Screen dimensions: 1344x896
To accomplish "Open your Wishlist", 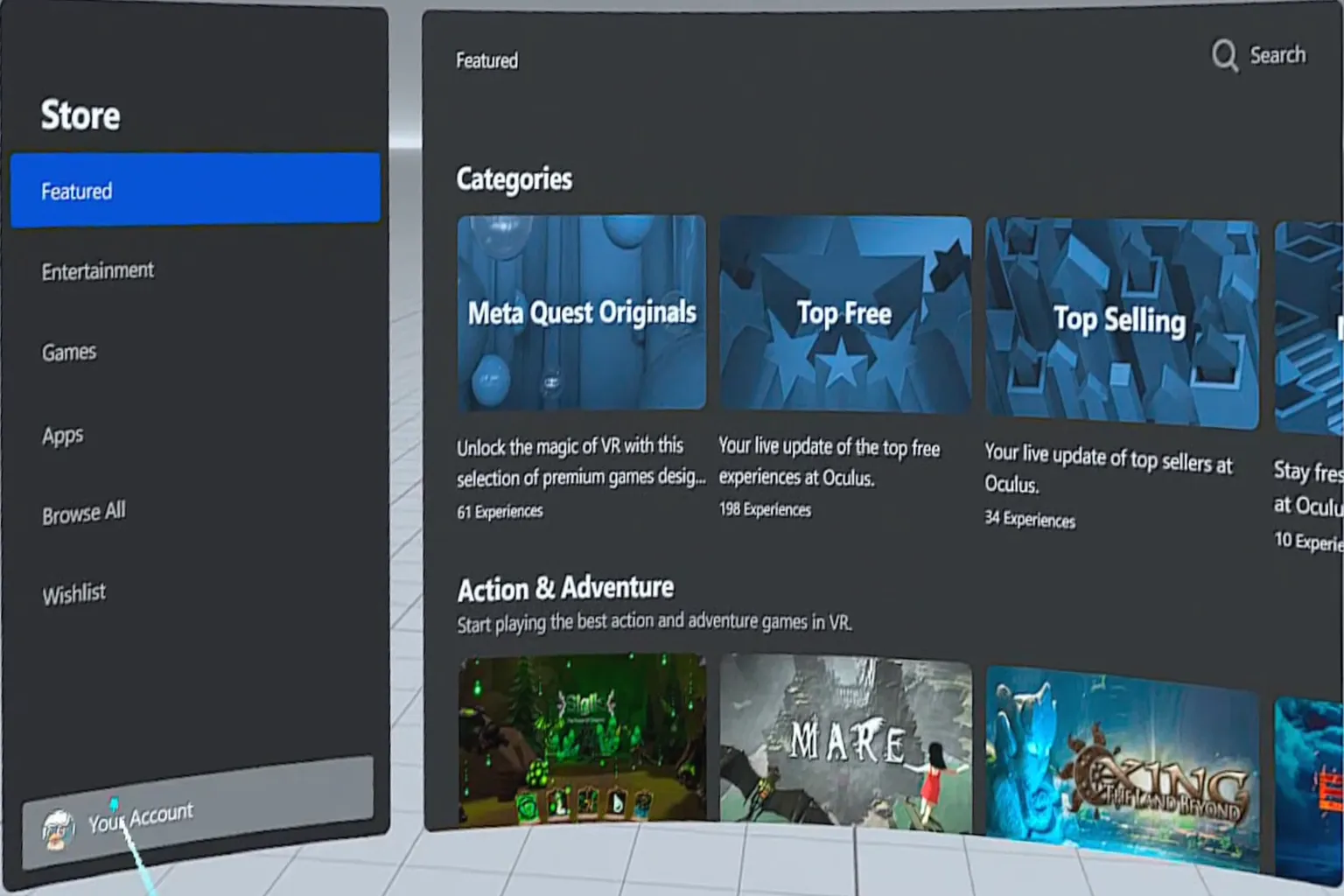I will [x=73, y=592].
